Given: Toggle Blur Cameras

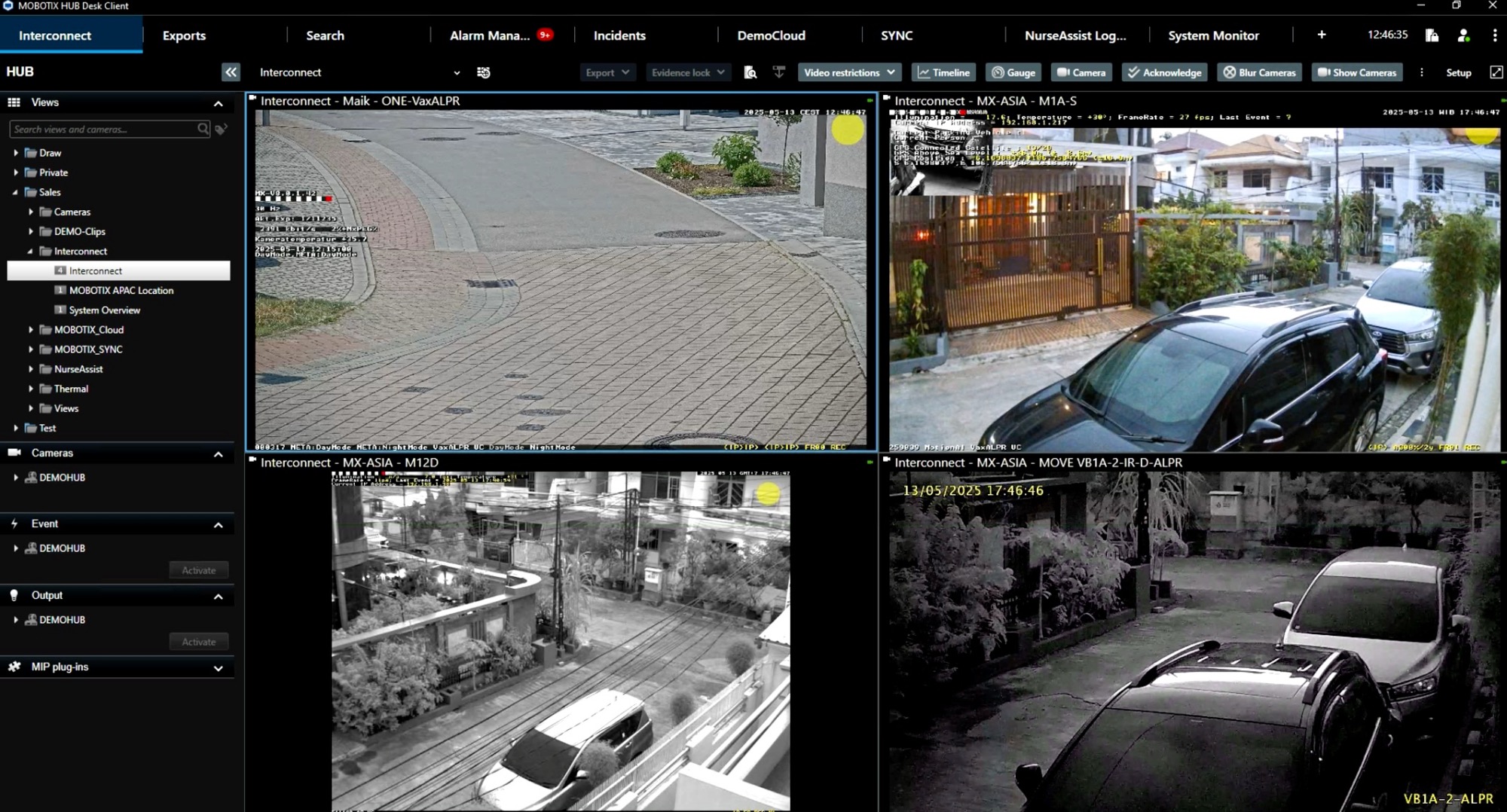Looking at the screenshot, I should (x=1259, y=72).
